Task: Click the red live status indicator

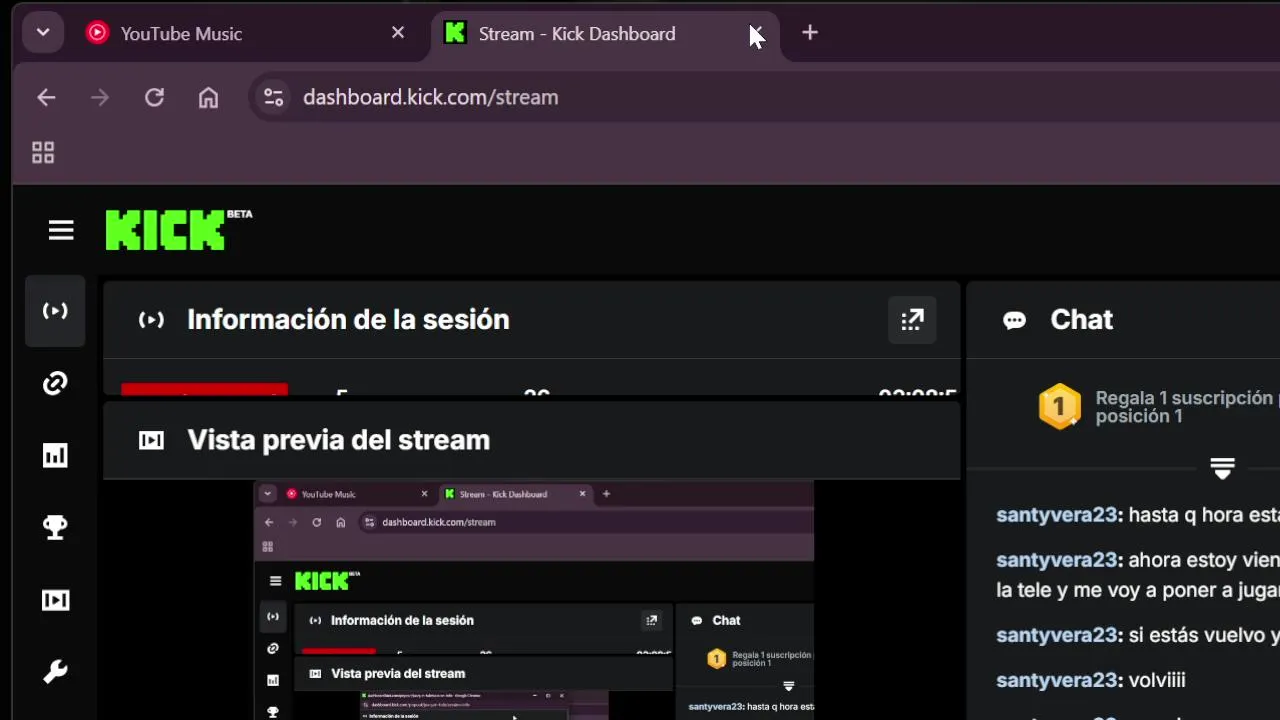Action: [204, 390]
